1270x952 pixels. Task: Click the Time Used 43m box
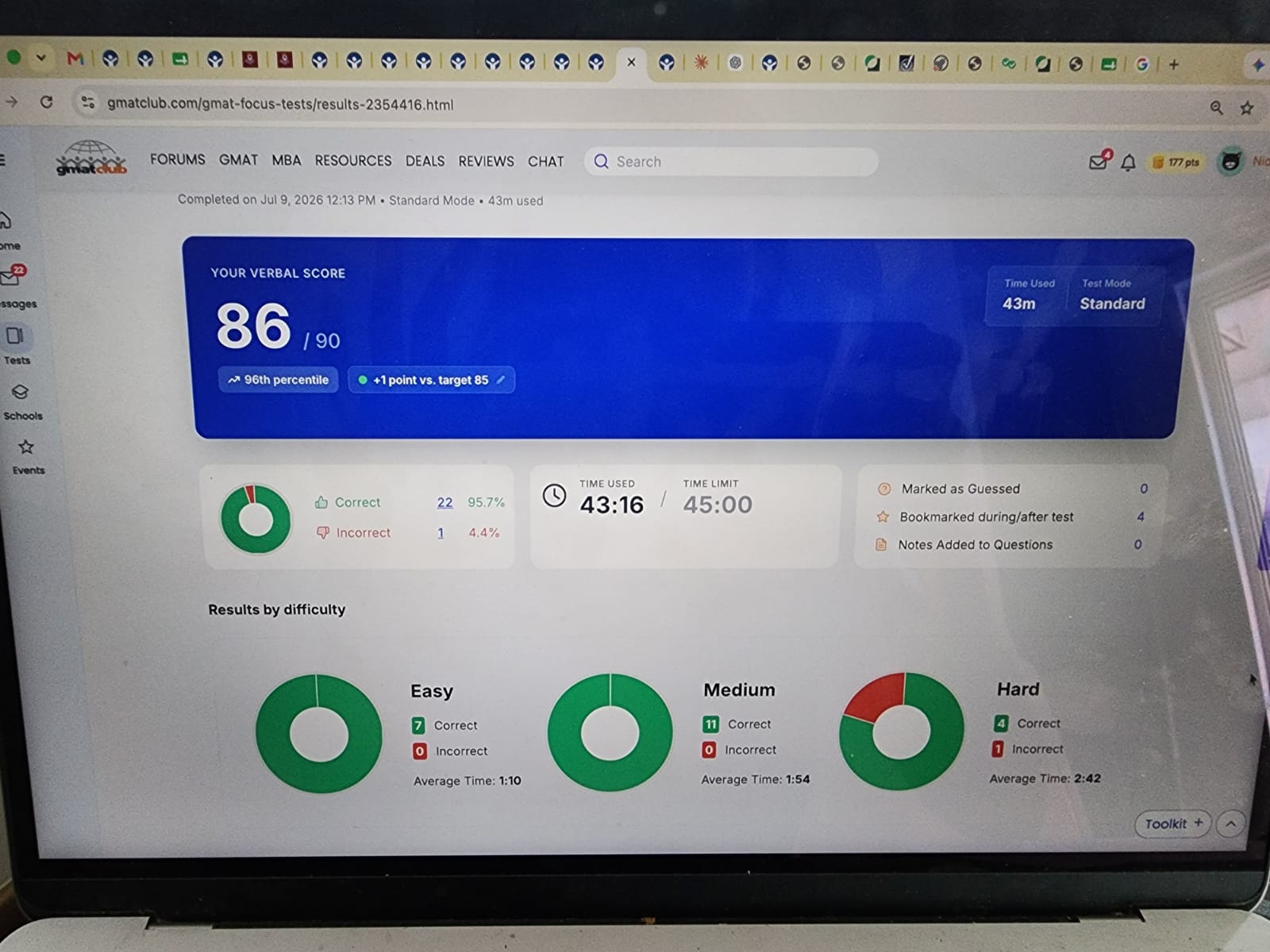click(x=1029, y=294)
